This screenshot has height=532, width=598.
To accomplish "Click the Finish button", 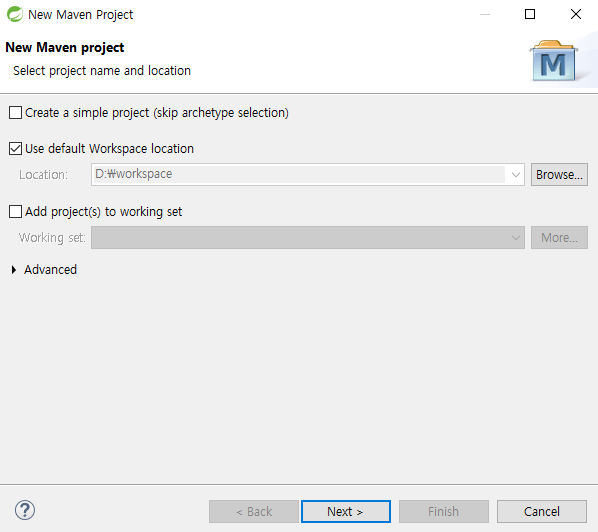I will [x=444, y=511].
